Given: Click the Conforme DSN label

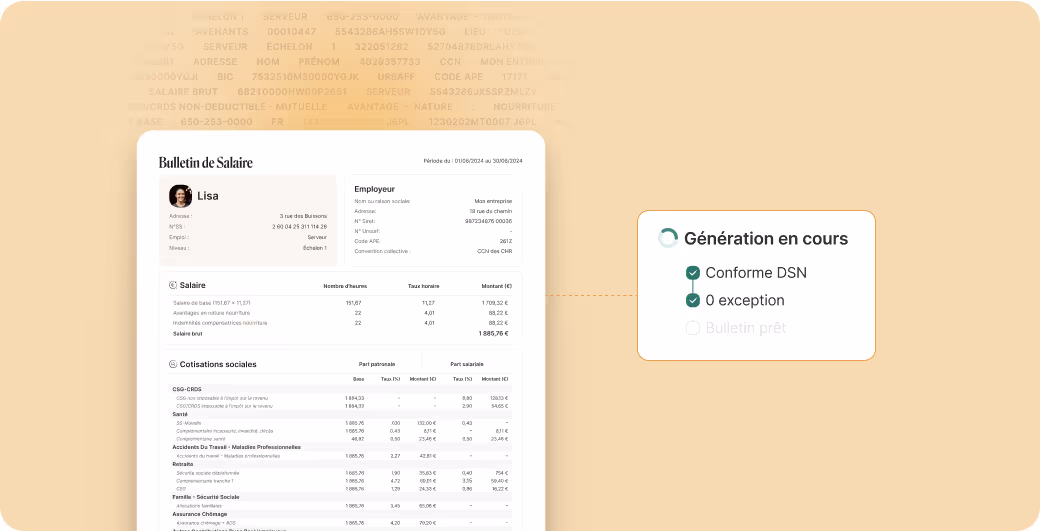Looking at the screenshot, I should (756, 272).
